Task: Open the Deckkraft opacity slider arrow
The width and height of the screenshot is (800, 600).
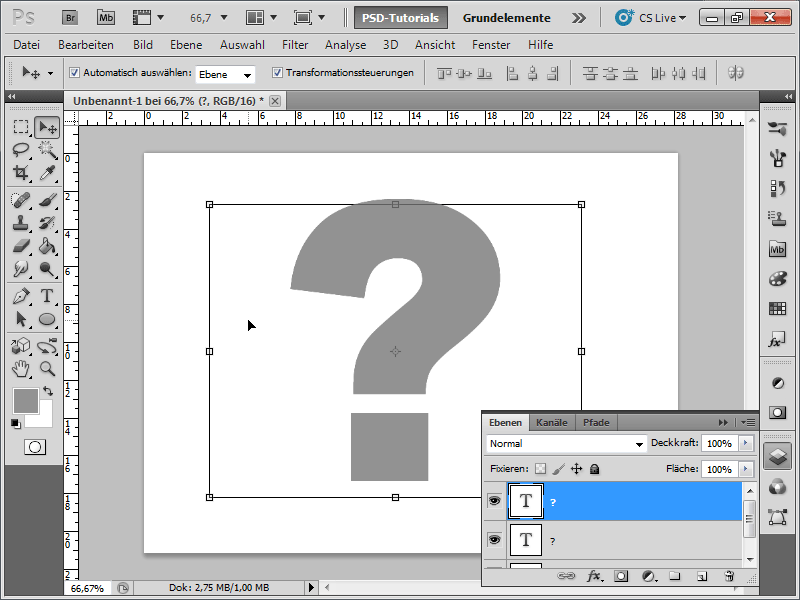Action: coord(745,443)
